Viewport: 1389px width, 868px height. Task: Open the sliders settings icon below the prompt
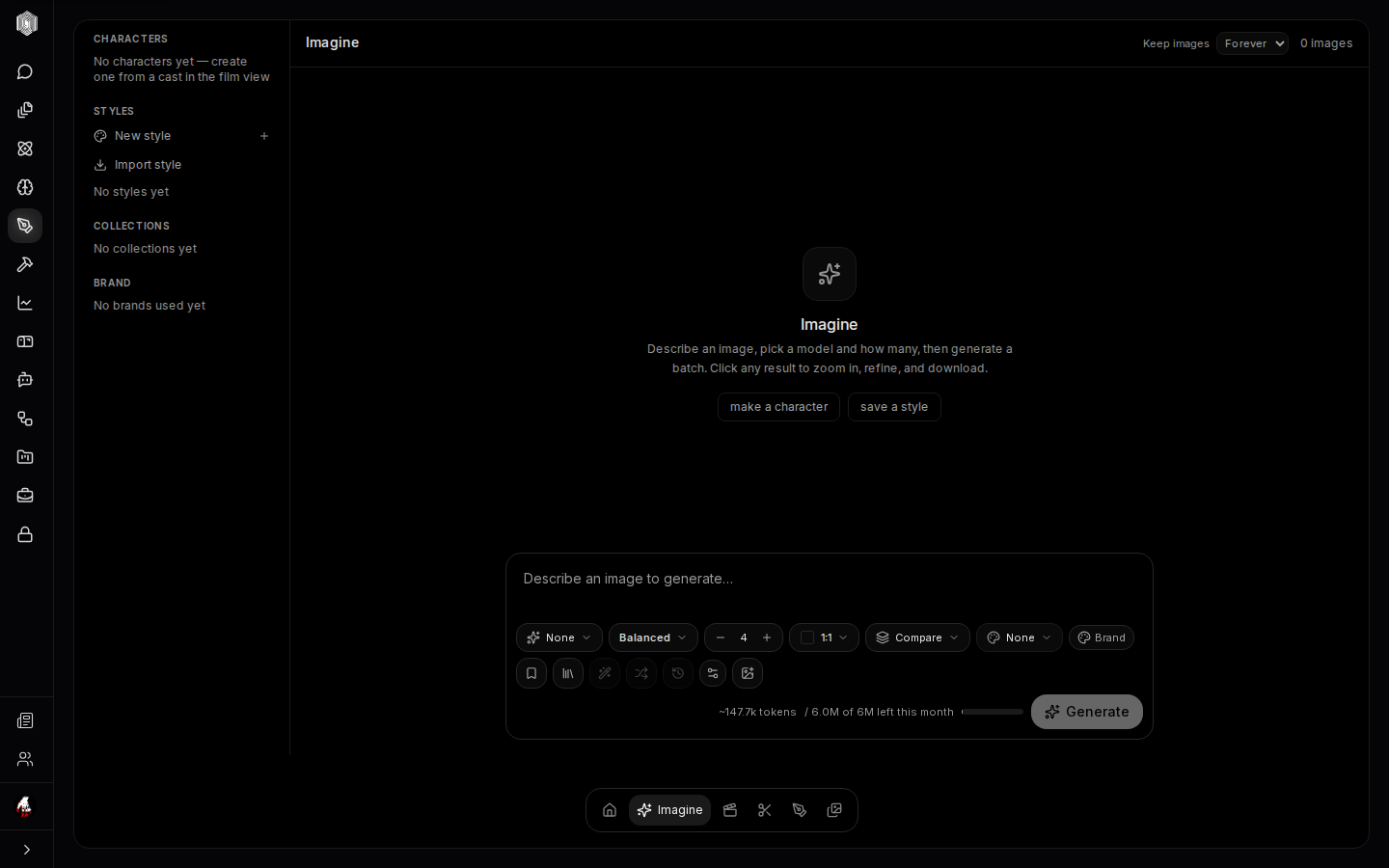(x=713, y=673)
